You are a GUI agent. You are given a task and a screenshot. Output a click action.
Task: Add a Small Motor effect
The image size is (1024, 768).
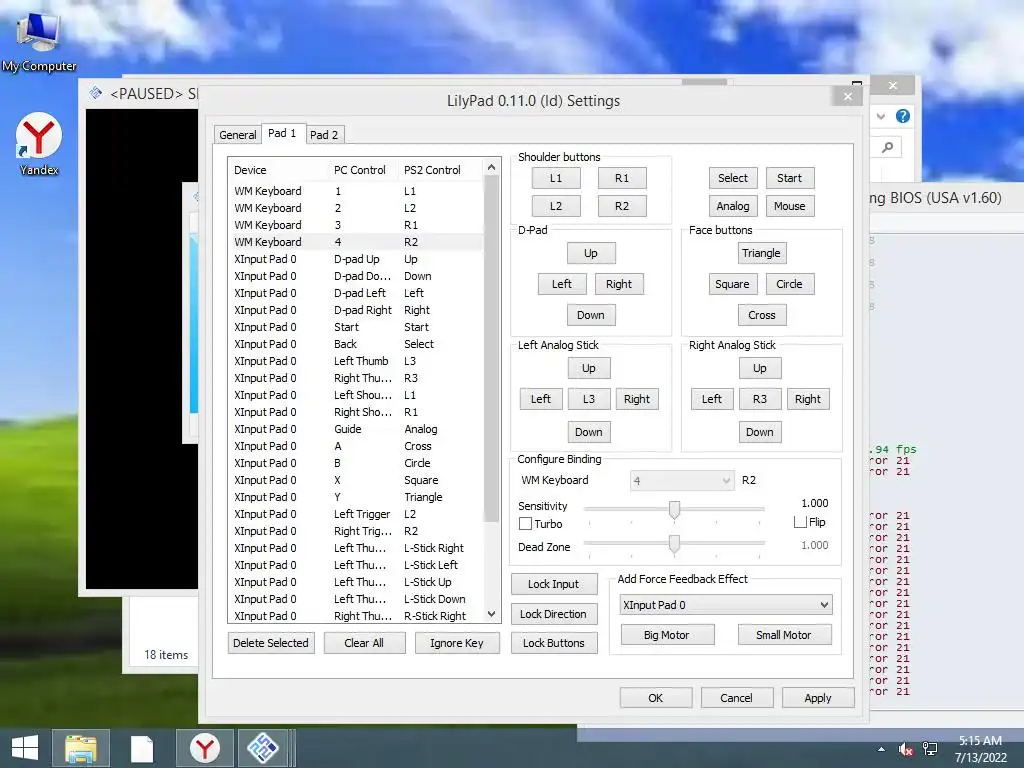784,635
